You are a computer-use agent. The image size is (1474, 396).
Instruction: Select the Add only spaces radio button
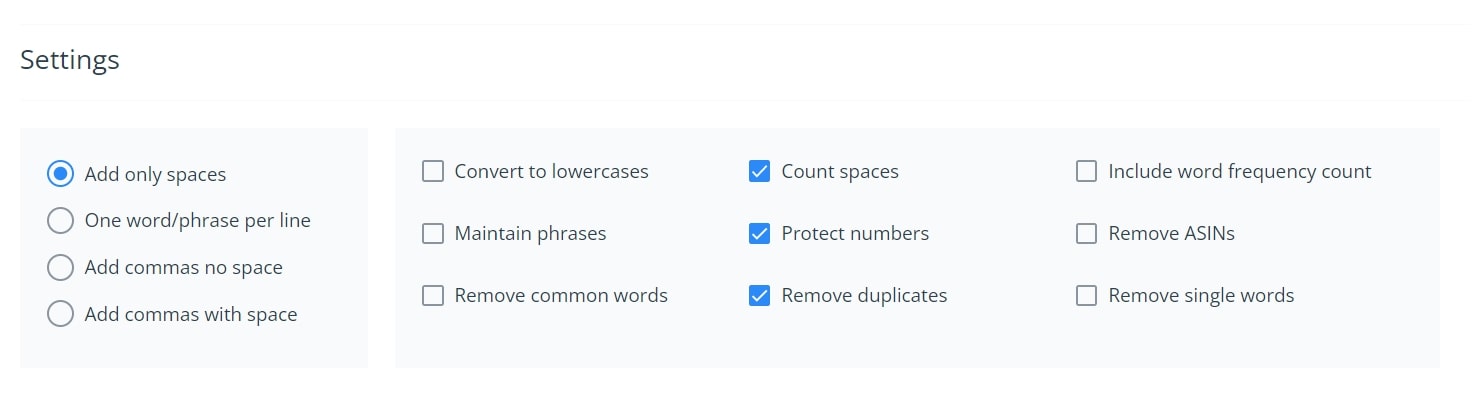coord(61,174)
